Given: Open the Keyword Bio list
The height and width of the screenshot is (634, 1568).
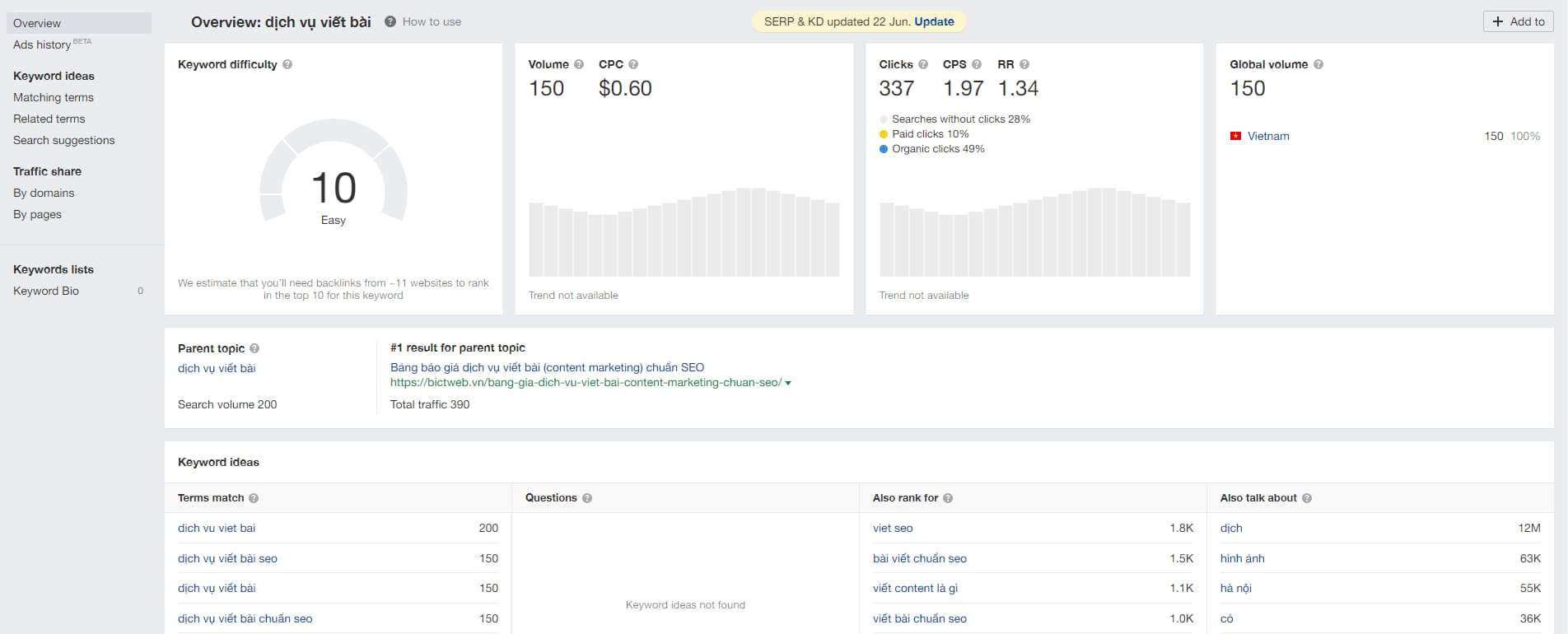Looking at the screenshot, I should [46, 291].
